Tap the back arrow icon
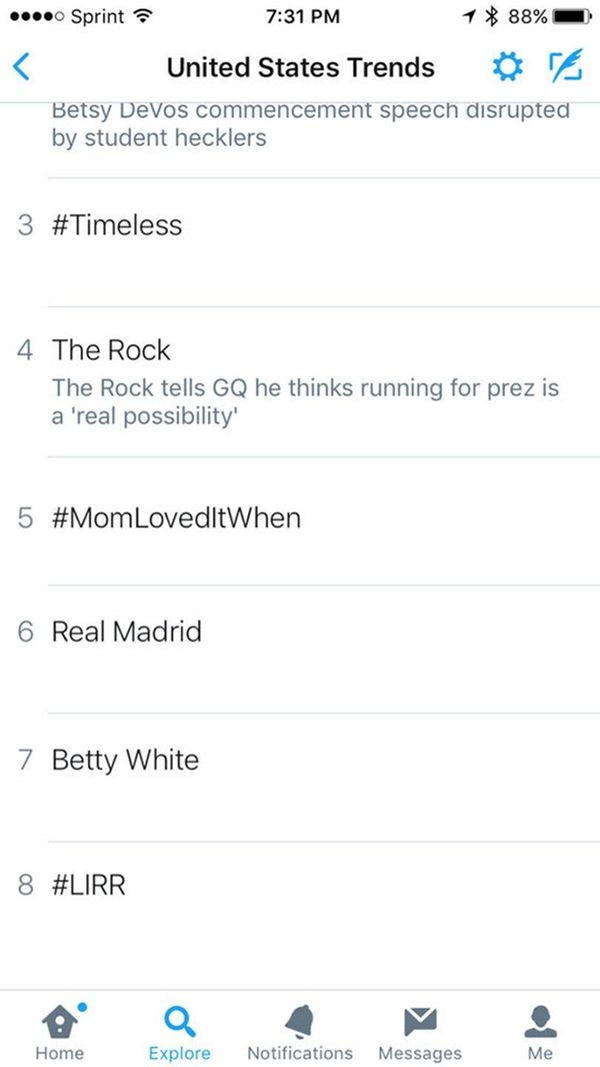The height and width of the screenshot is (1067, 600). tap(22, 67)
